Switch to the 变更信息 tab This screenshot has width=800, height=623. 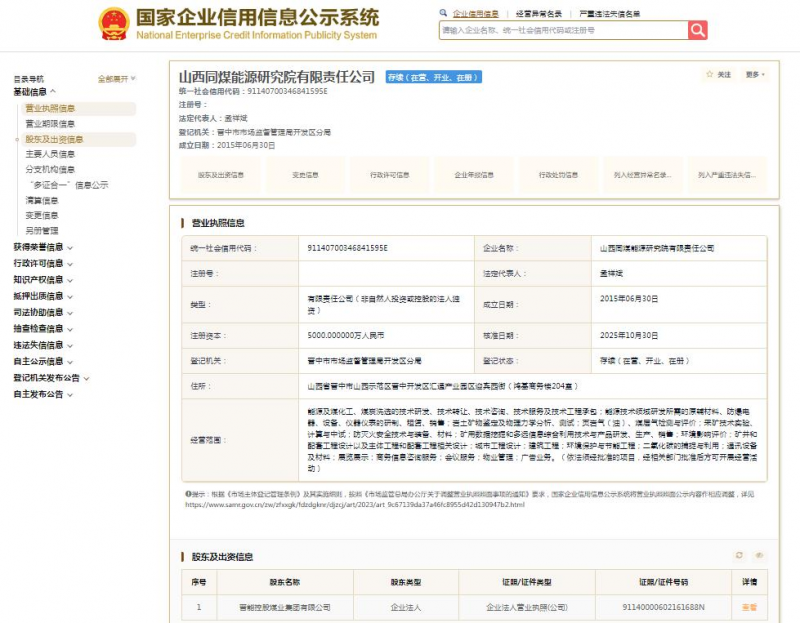[303, 174]
